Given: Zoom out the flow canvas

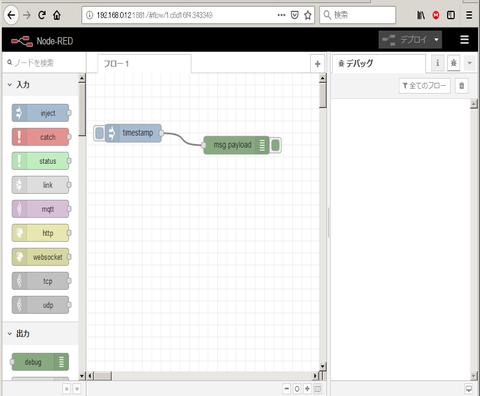Looking at the screenshot, I should click(x=287, y=389).
